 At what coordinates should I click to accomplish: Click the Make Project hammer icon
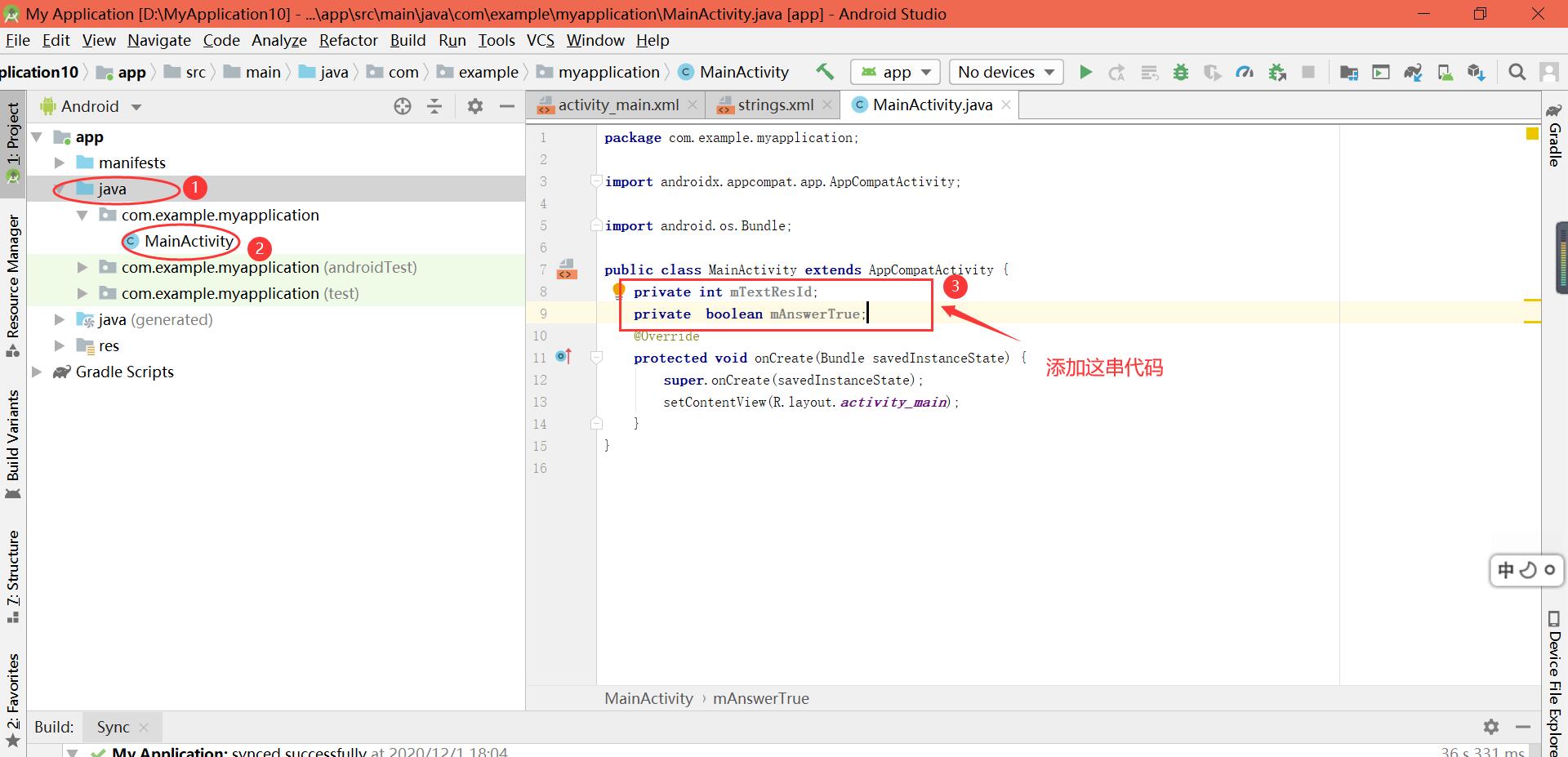pos(825,72)
